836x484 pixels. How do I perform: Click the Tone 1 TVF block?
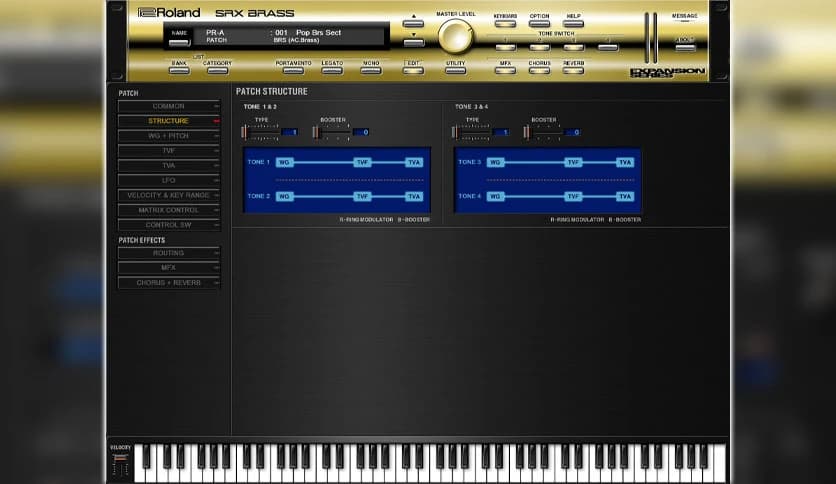click(x=362, y=162)
